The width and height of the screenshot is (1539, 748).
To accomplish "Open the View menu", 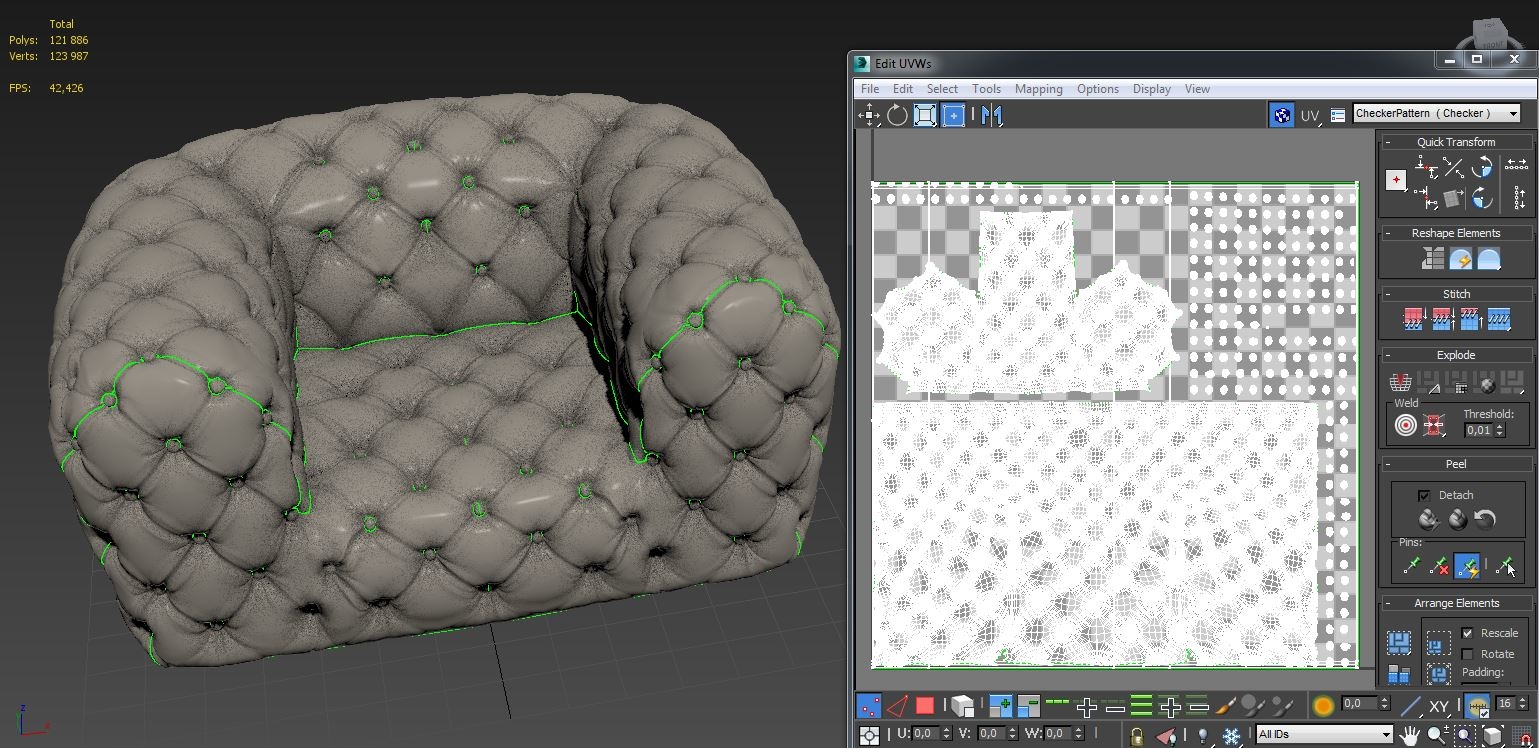I will point(1197,89).
